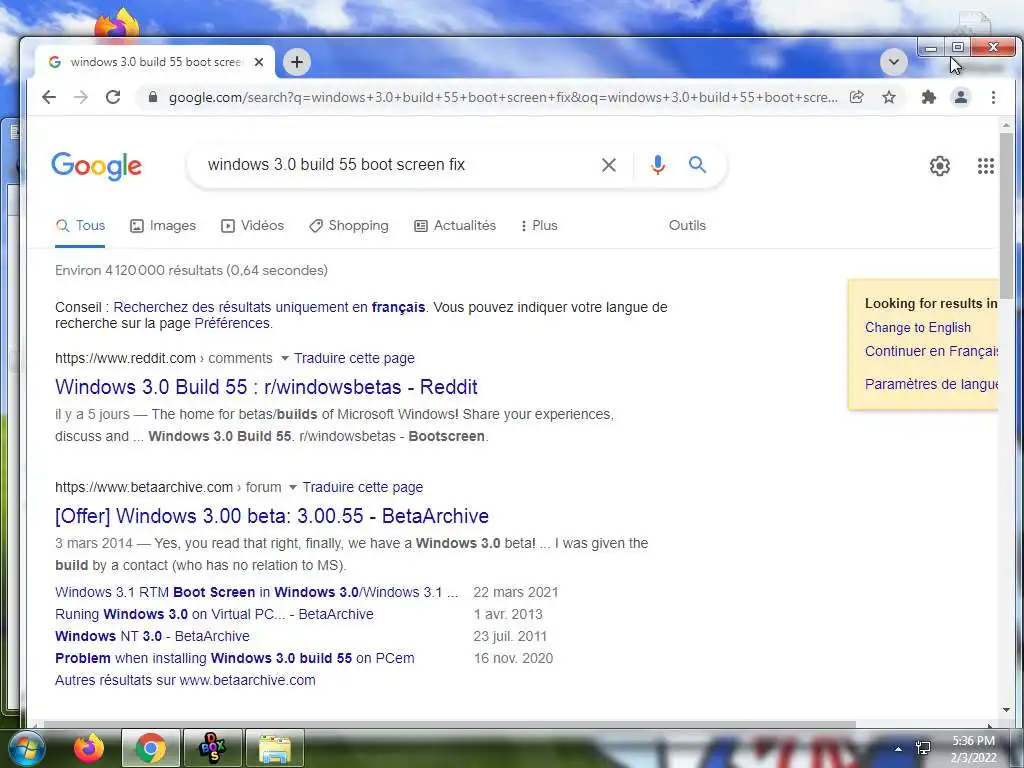Launch Firefox from the taskbar
The height and width of the screenshot is (768, 1024).
[89, 748]
